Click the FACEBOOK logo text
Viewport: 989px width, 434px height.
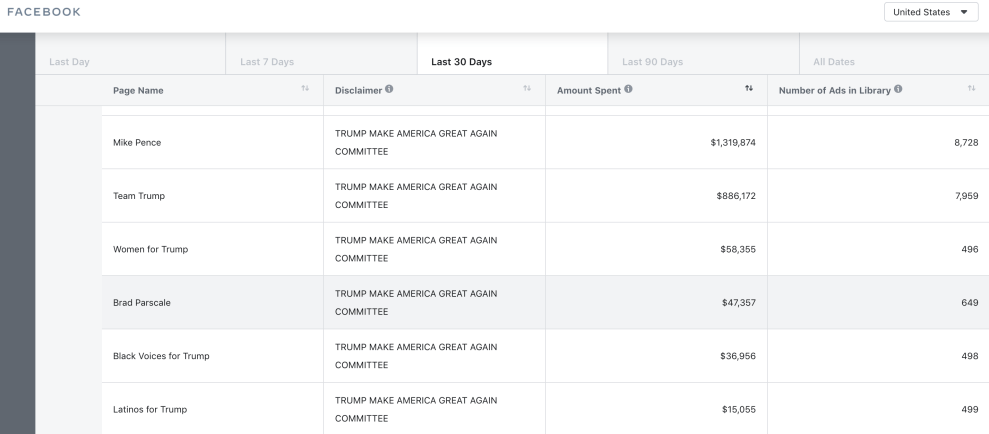pyautogui.click(x=44, y=12)
